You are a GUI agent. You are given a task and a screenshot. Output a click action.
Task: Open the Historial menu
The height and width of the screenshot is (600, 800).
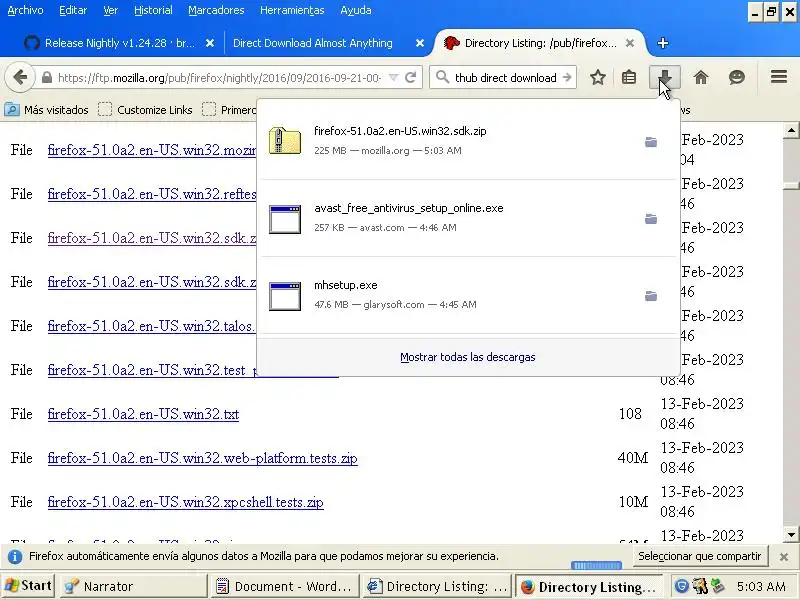pos(153,10)
